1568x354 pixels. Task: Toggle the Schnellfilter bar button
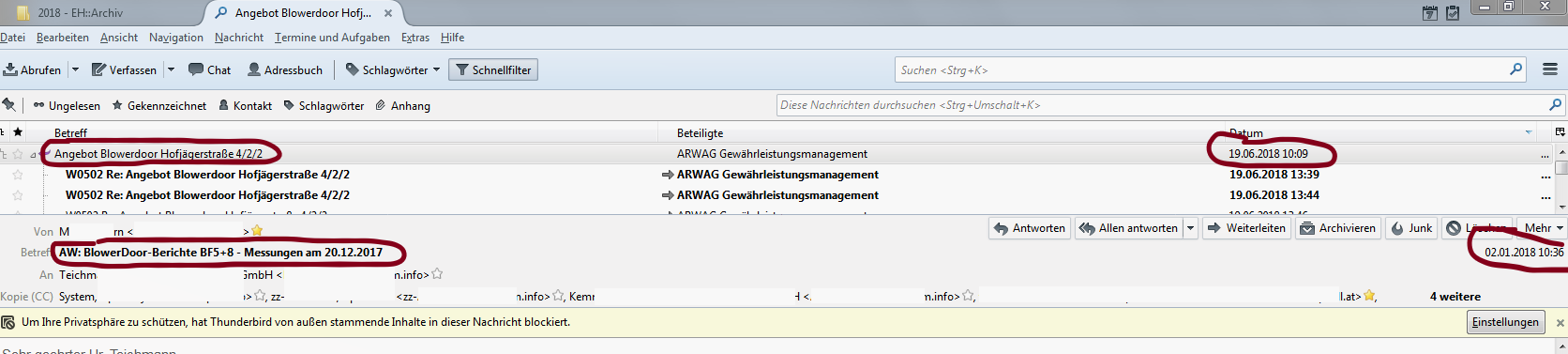493,69
